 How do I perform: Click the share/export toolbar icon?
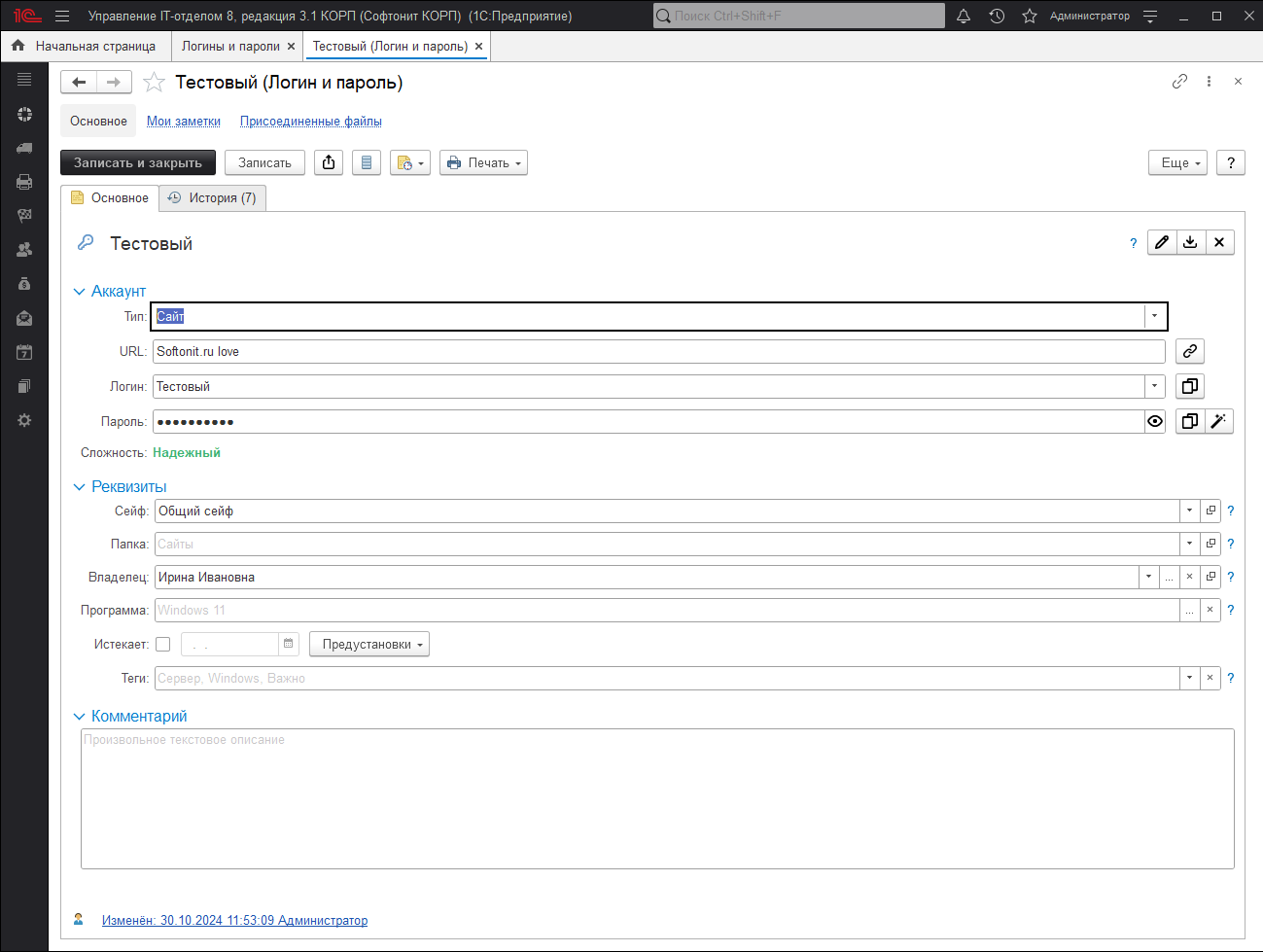(329, 162)
